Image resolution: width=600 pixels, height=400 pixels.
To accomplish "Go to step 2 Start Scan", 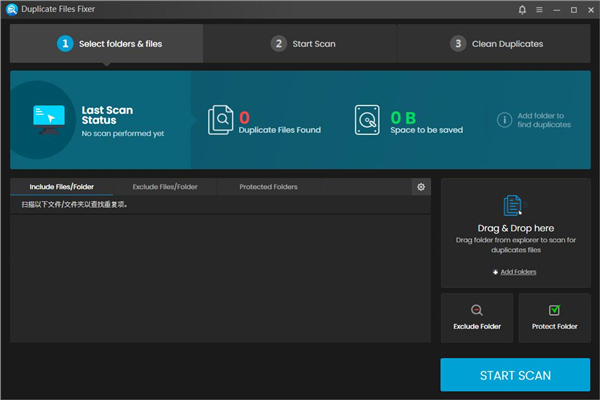I will [300, 44].
